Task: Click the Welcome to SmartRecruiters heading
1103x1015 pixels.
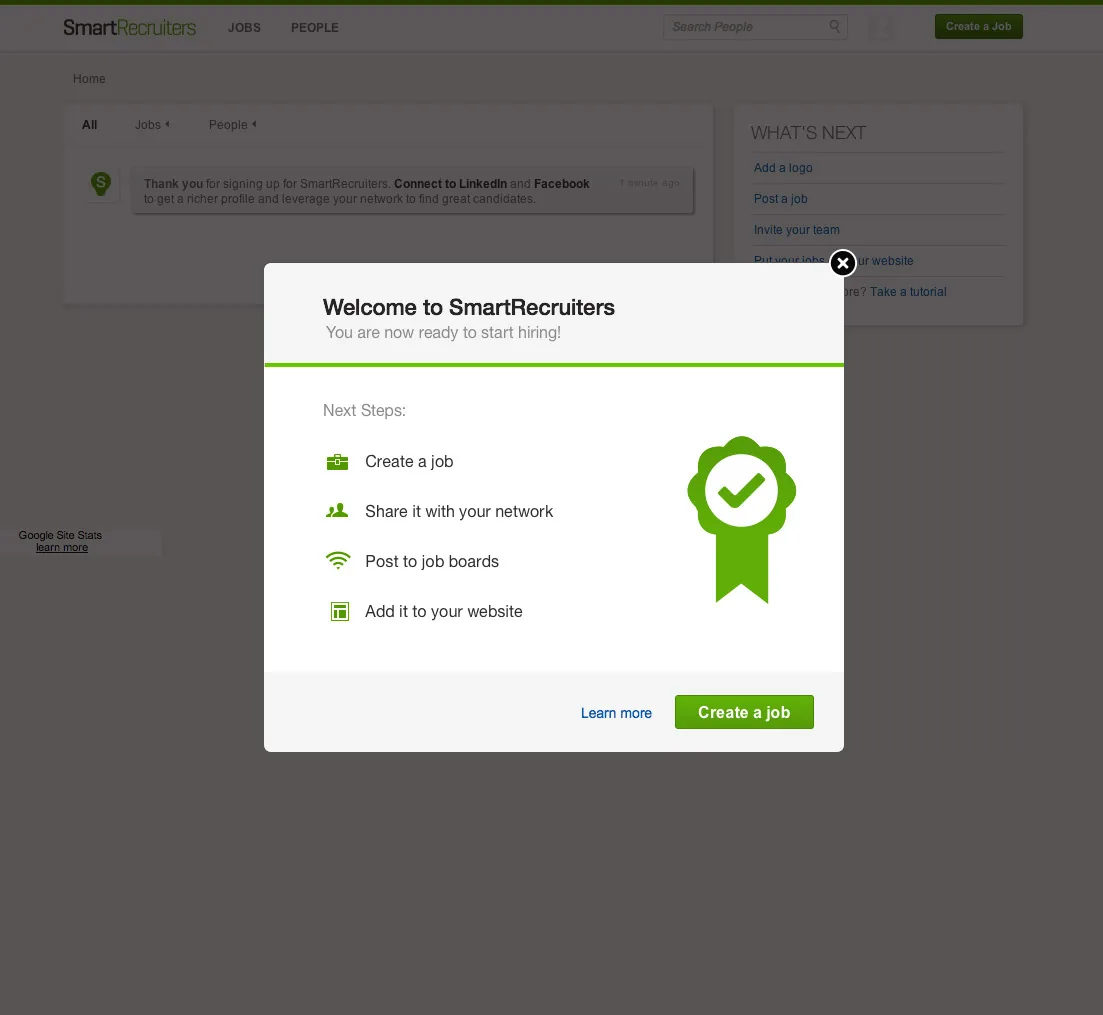Action: 468,307
